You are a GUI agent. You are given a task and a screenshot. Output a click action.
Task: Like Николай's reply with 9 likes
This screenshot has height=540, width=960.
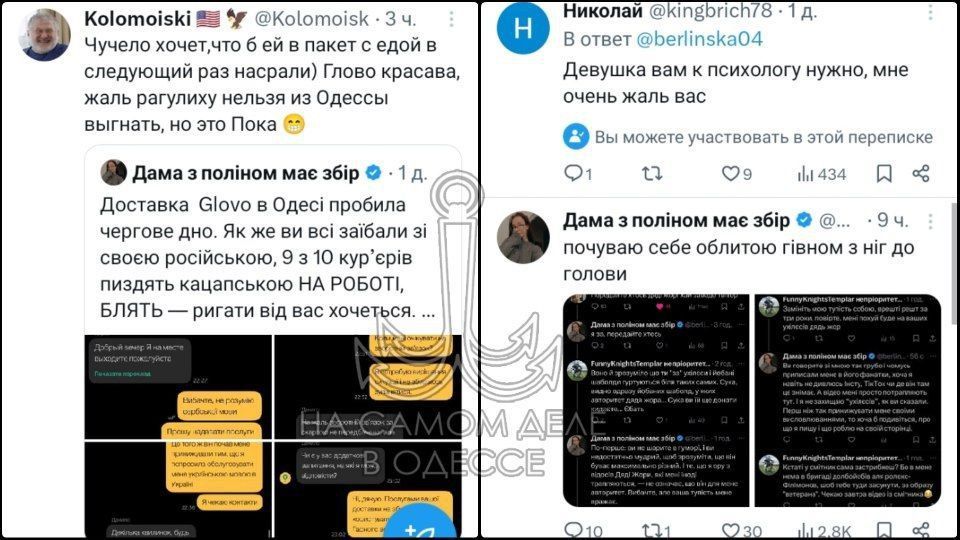click(737, 174)
